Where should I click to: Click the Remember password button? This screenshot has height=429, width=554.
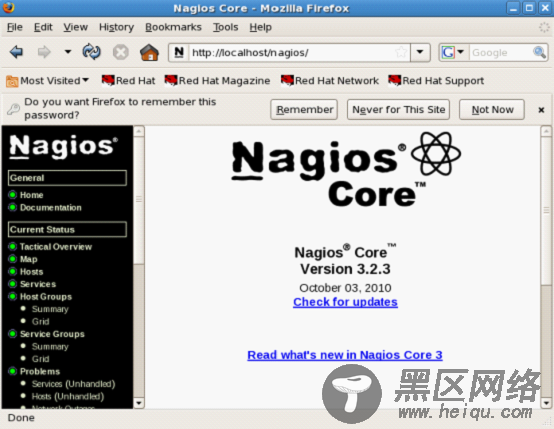pos(304,110)
